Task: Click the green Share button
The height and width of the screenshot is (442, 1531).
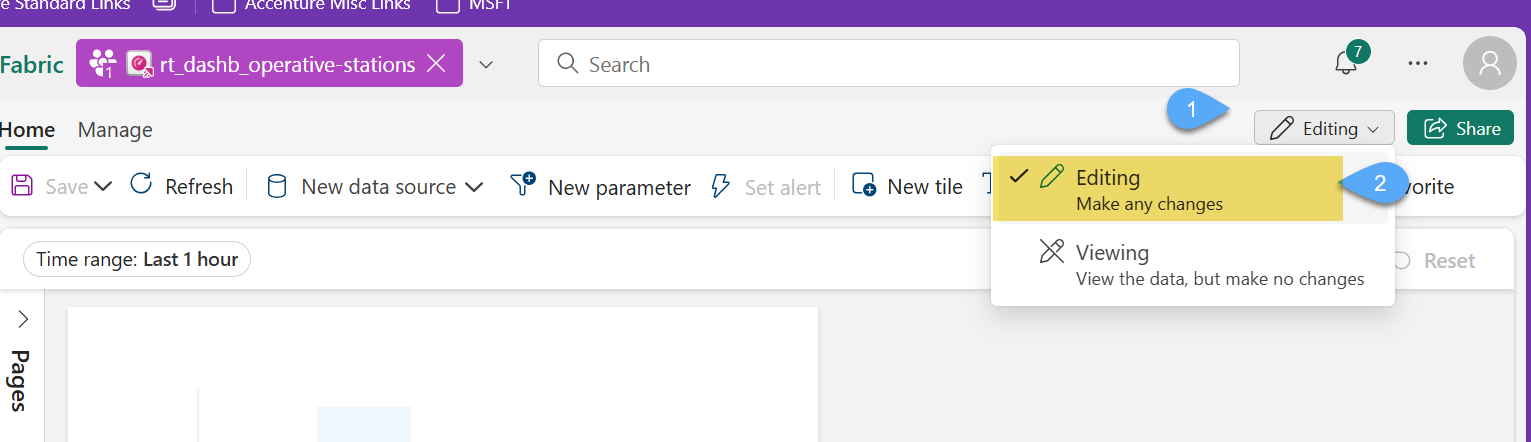Action: (1460, 128)
